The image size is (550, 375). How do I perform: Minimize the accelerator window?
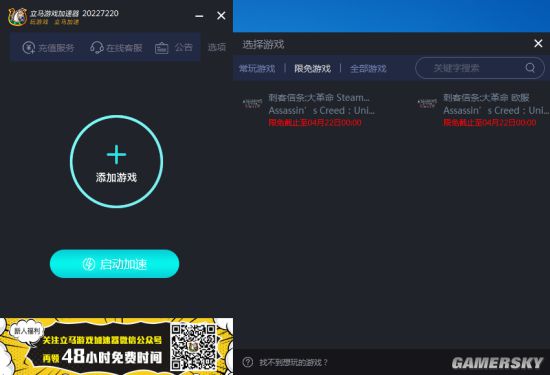point(199,16)
